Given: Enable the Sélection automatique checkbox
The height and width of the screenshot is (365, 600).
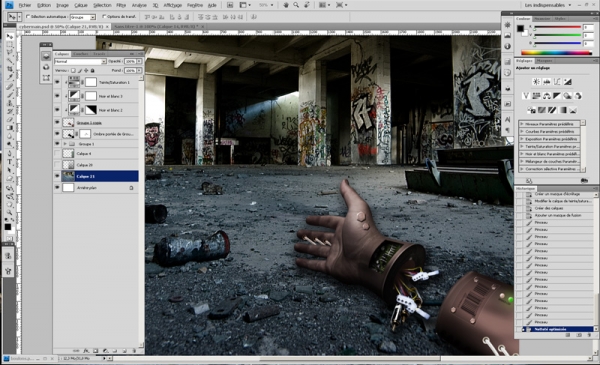Looking at the screenshot, I should click(x=28, y=17).
